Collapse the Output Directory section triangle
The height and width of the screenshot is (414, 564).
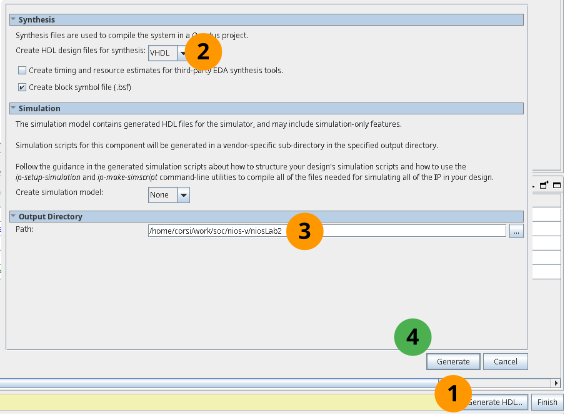[x=13, y=216]
